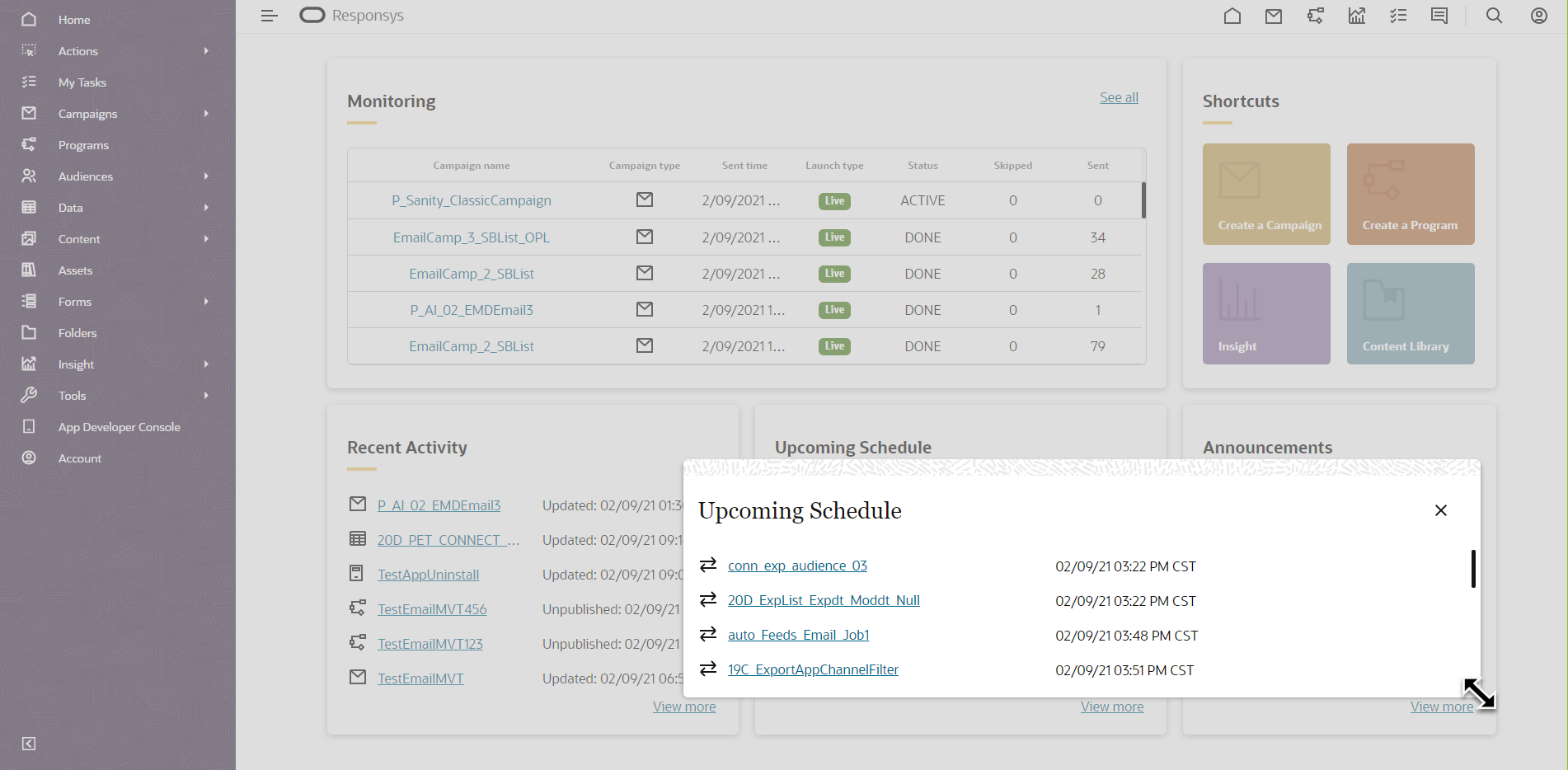Screen dimensions: 1568x770
Task: Open My Tasks in the sidebar
Action: pyautogui.click(x=82, y=82)
